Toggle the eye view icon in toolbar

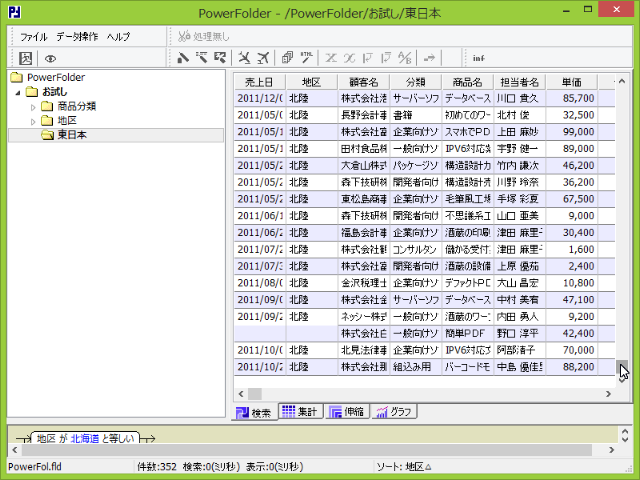point(50,59)
